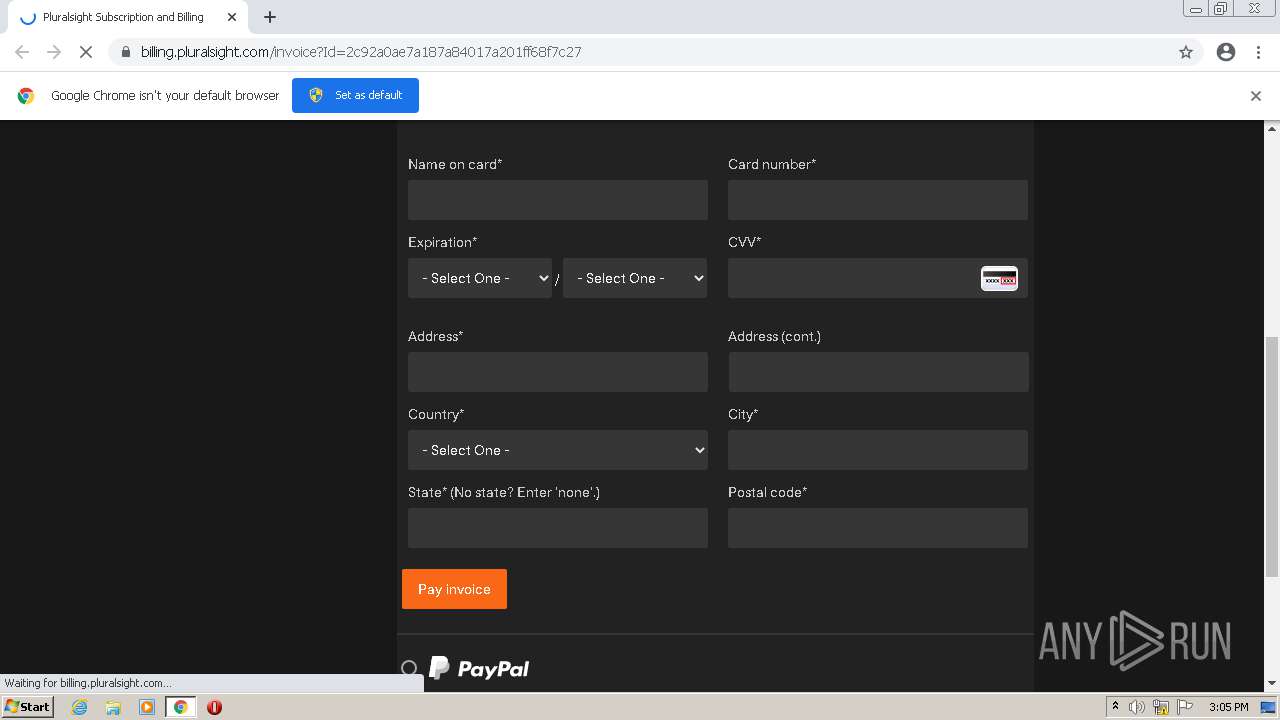Expand the Country dropdown
Image resolution: width=1280 pixels, height=720 pixels.
pos(558,450)
